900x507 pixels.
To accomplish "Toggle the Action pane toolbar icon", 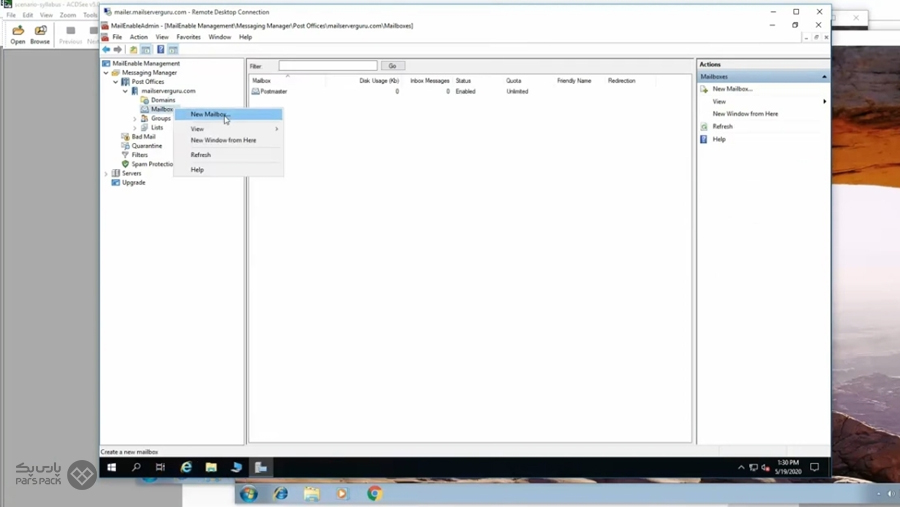I will (173, 50).
